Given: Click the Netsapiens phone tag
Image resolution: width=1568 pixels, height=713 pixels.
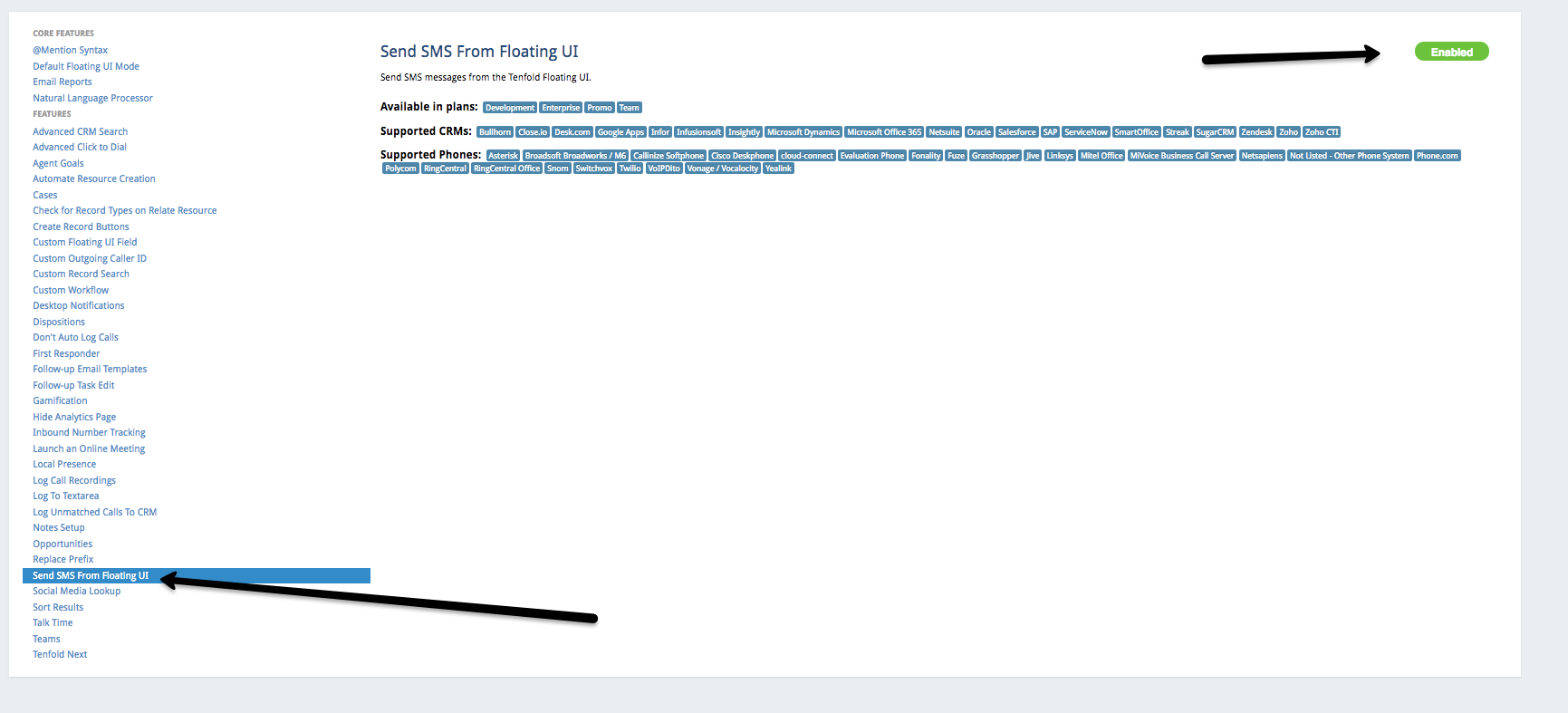Looking at the screenshot, I should pyautogui.click(x=1262, y=156).
